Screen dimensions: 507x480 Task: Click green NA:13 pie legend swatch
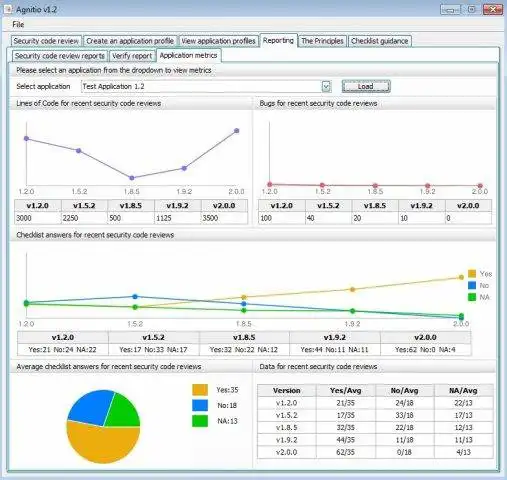[200, 421]
